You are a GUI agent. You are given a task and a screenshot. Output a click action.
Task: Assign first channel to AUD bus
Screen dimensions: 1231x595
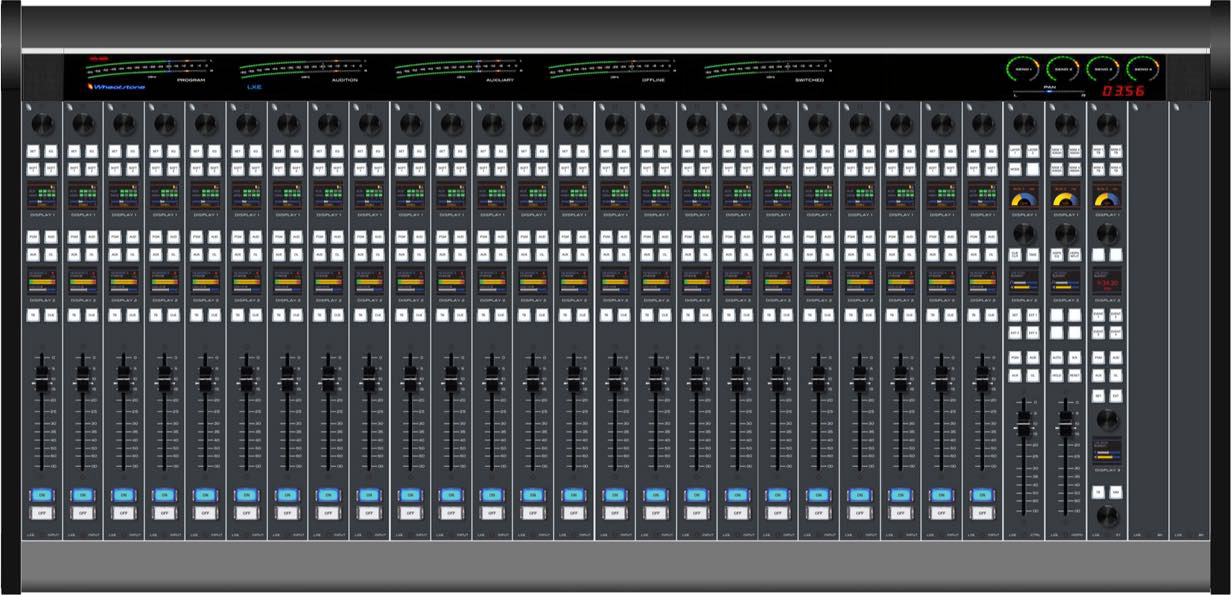[50, 237]
